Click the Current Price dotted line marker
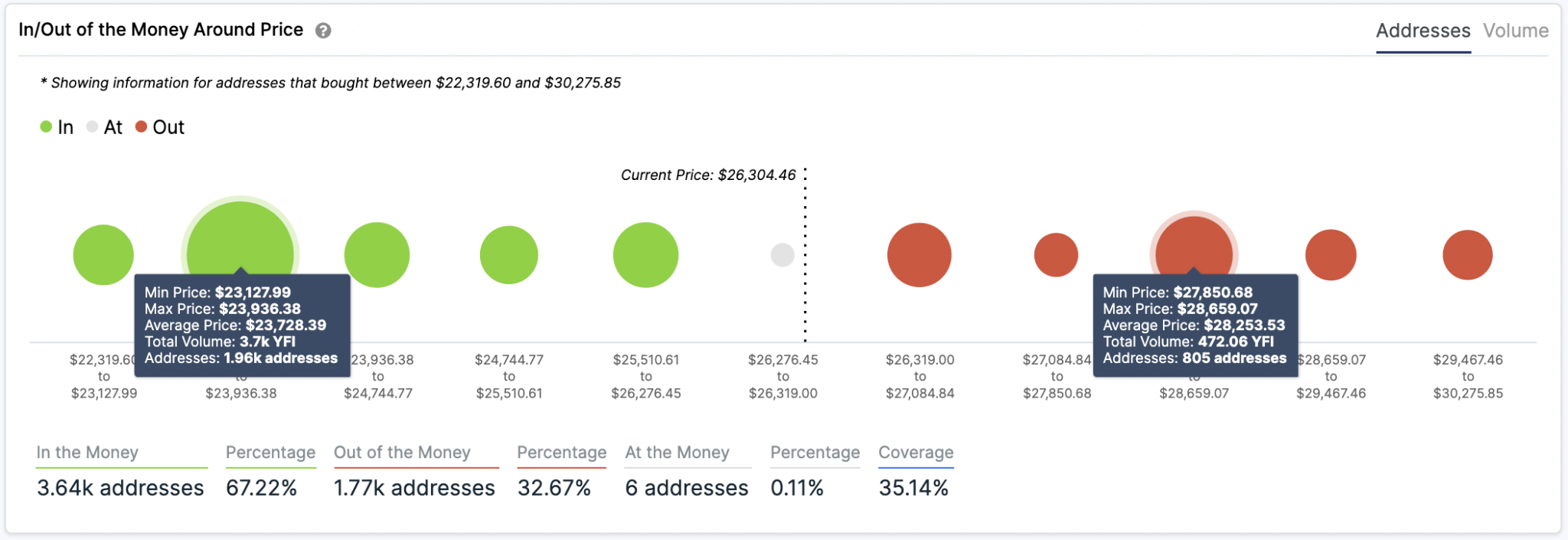 coord(805,255)
